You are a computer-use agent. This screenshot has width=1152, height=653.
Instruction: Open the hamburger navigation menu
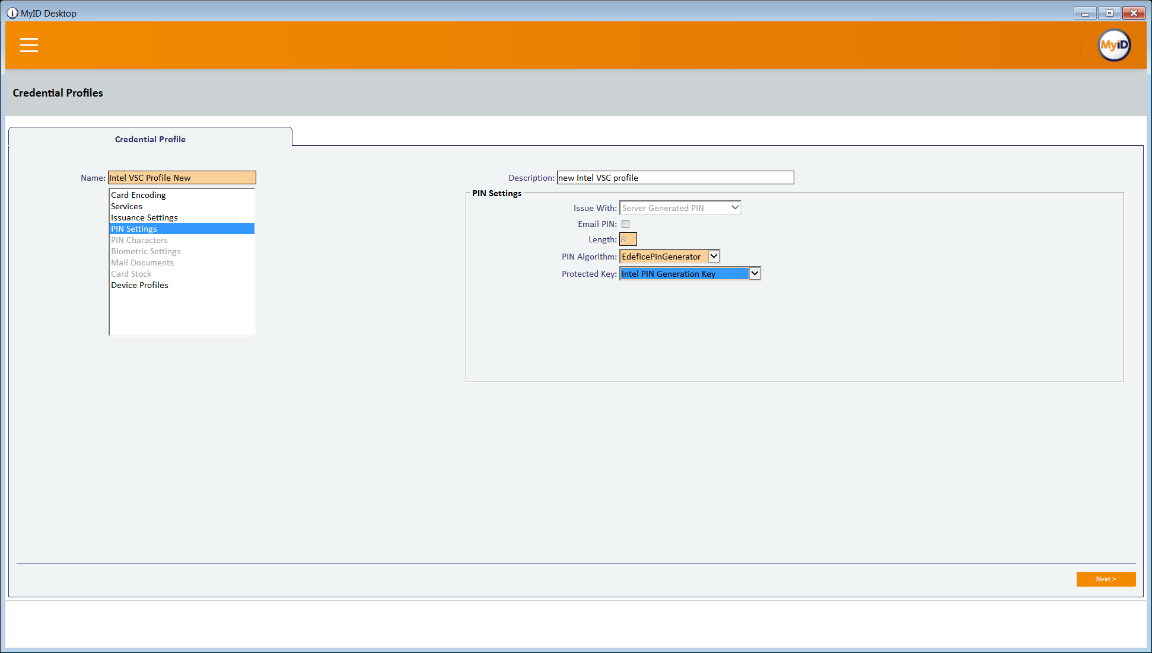[29, 45]
